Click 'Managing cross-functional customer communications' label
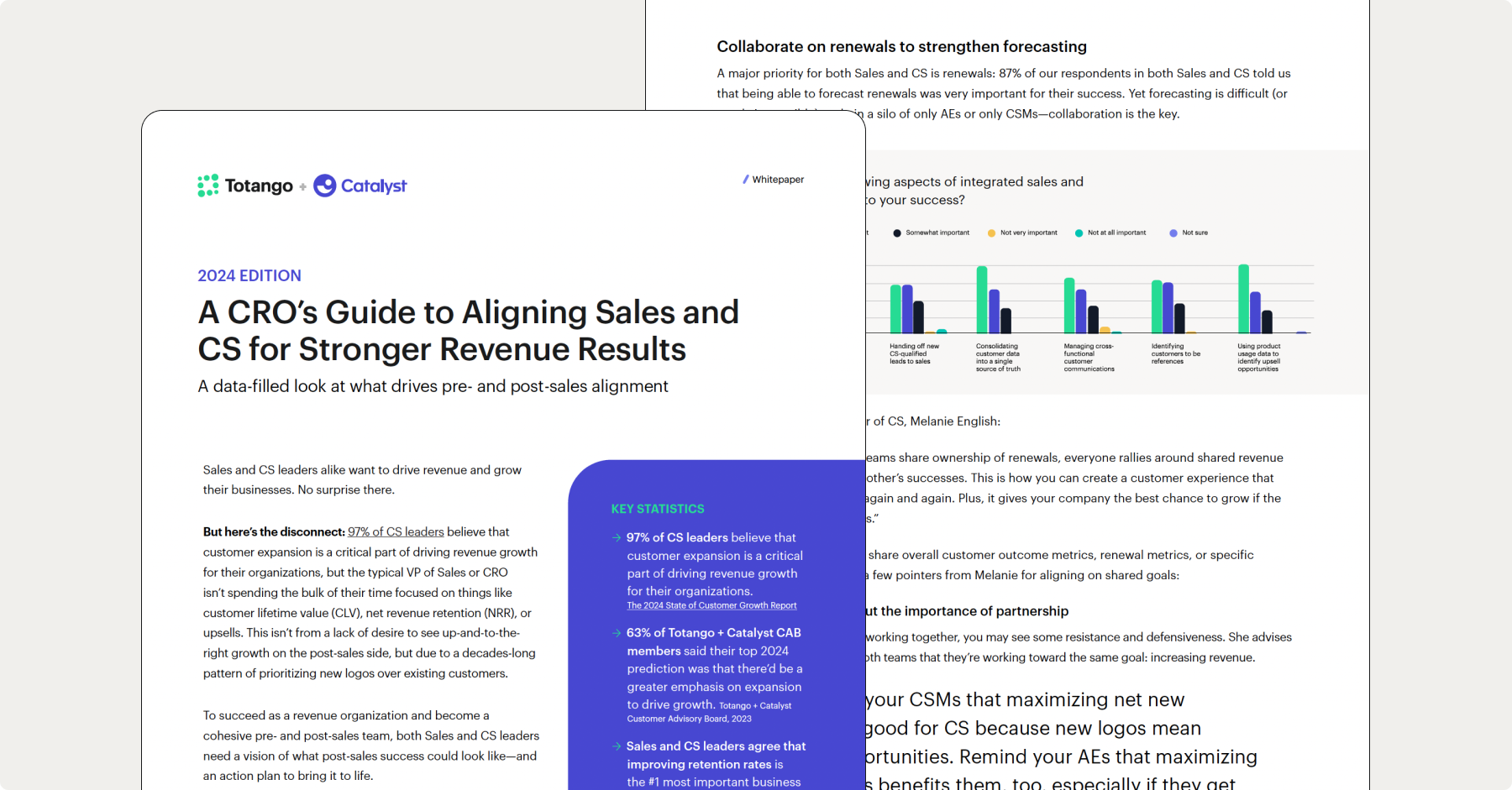The height and width of the screenshot is (790, 1512). click(1089, 358)
